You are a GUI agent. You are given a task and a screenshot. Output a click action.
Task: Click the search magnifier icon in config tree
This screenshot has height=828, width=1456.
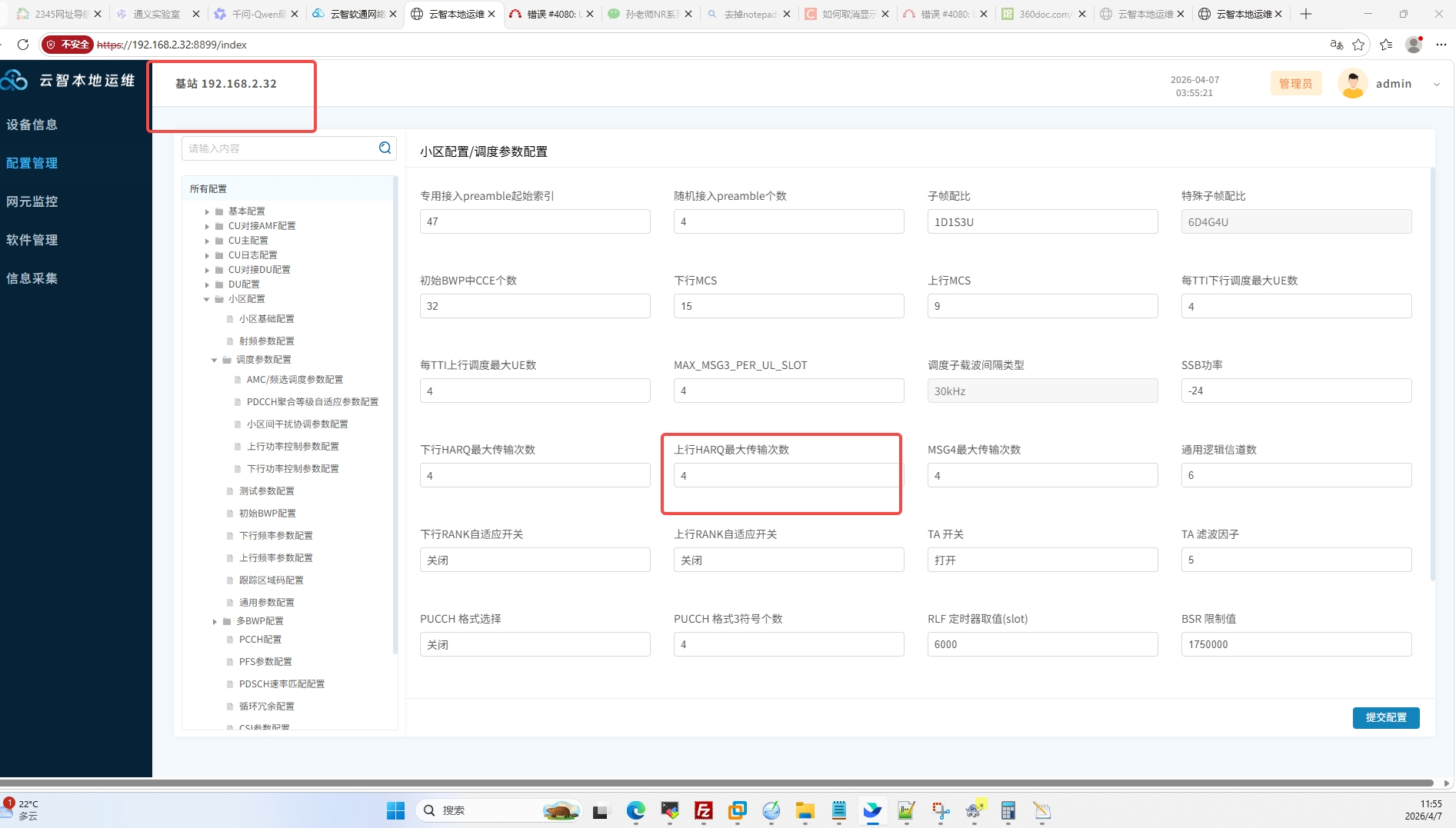(x=385, y=148)
